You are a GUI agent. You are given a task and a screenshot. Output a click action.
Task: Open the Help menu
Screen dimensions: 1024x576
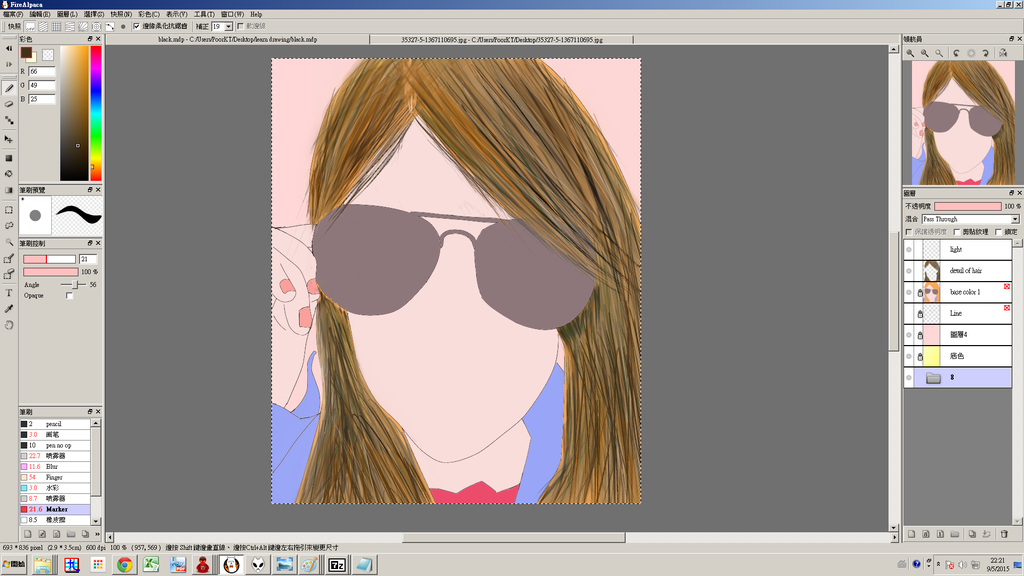pos(256,15)
